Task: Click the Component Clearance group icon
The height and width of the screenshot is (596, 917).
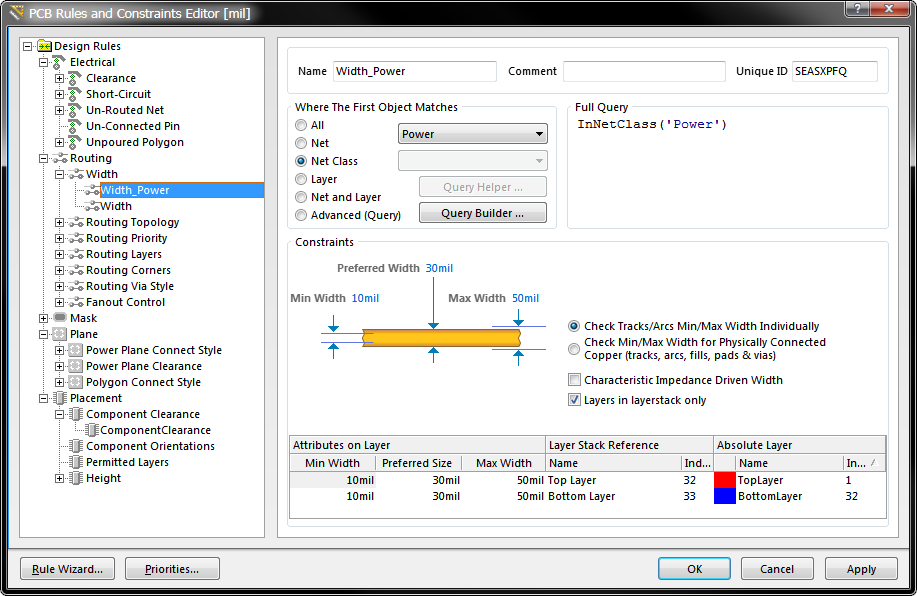Action: click(75, 414)
